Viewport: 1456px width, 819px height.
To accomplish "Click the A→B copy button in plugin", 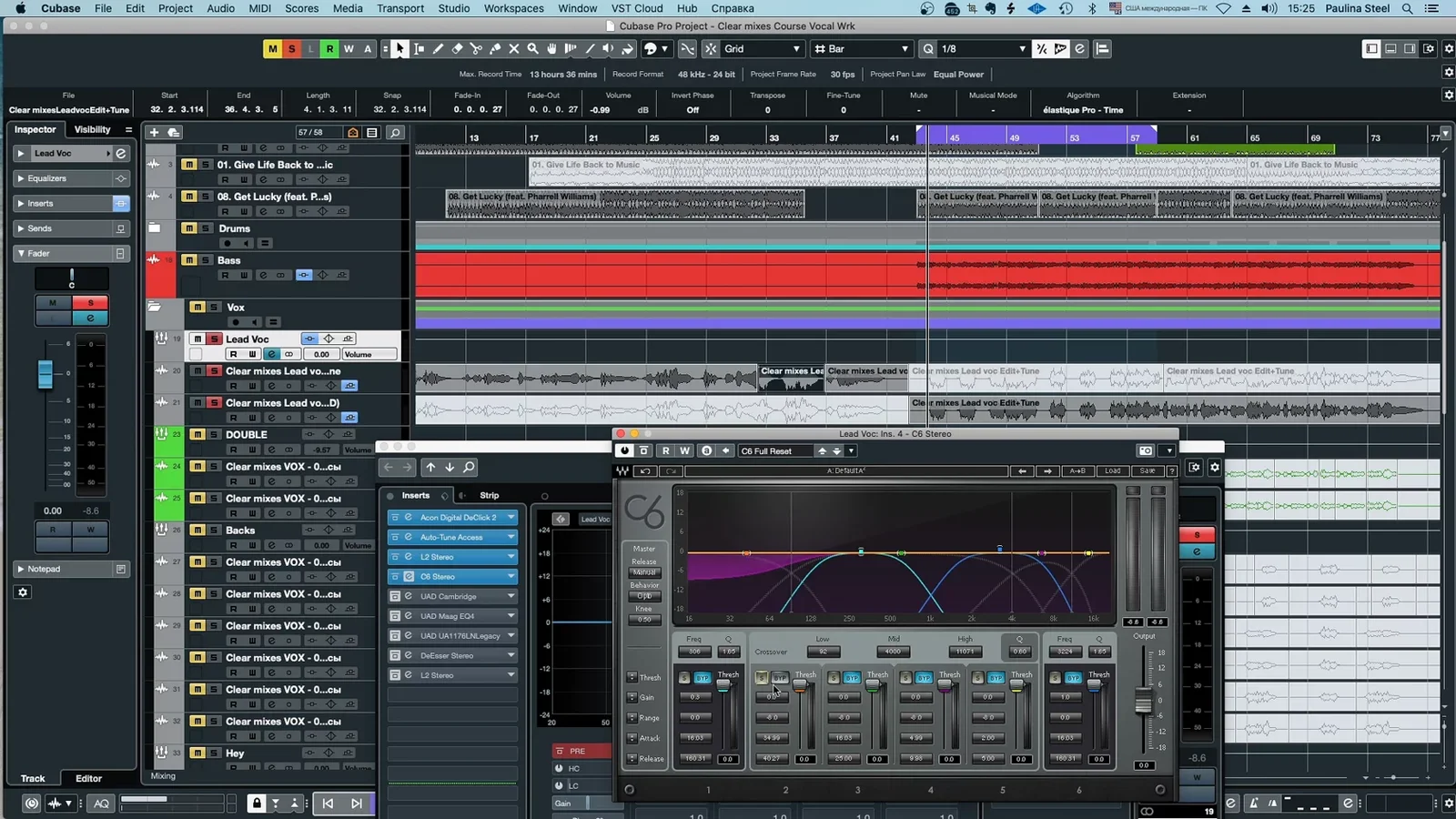I will [x=1077, y=471].
